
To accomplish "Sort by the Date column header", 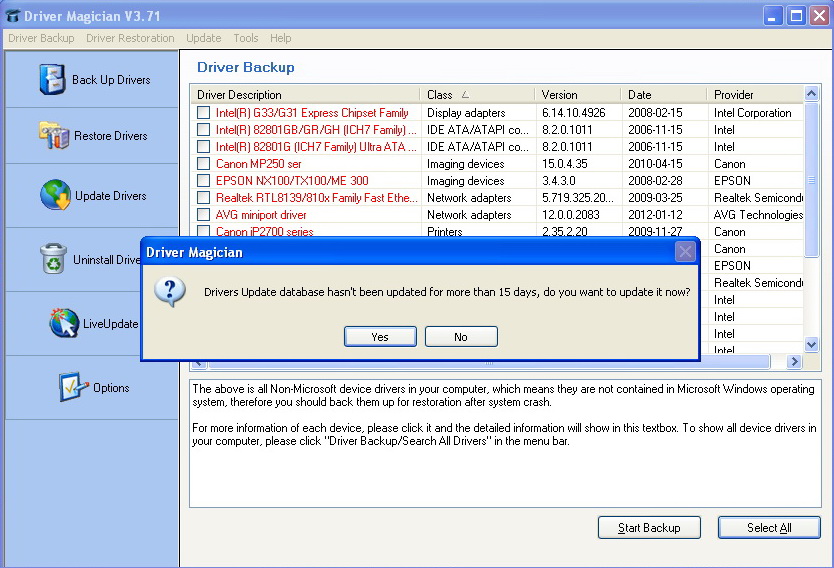I will coord(664,95).
